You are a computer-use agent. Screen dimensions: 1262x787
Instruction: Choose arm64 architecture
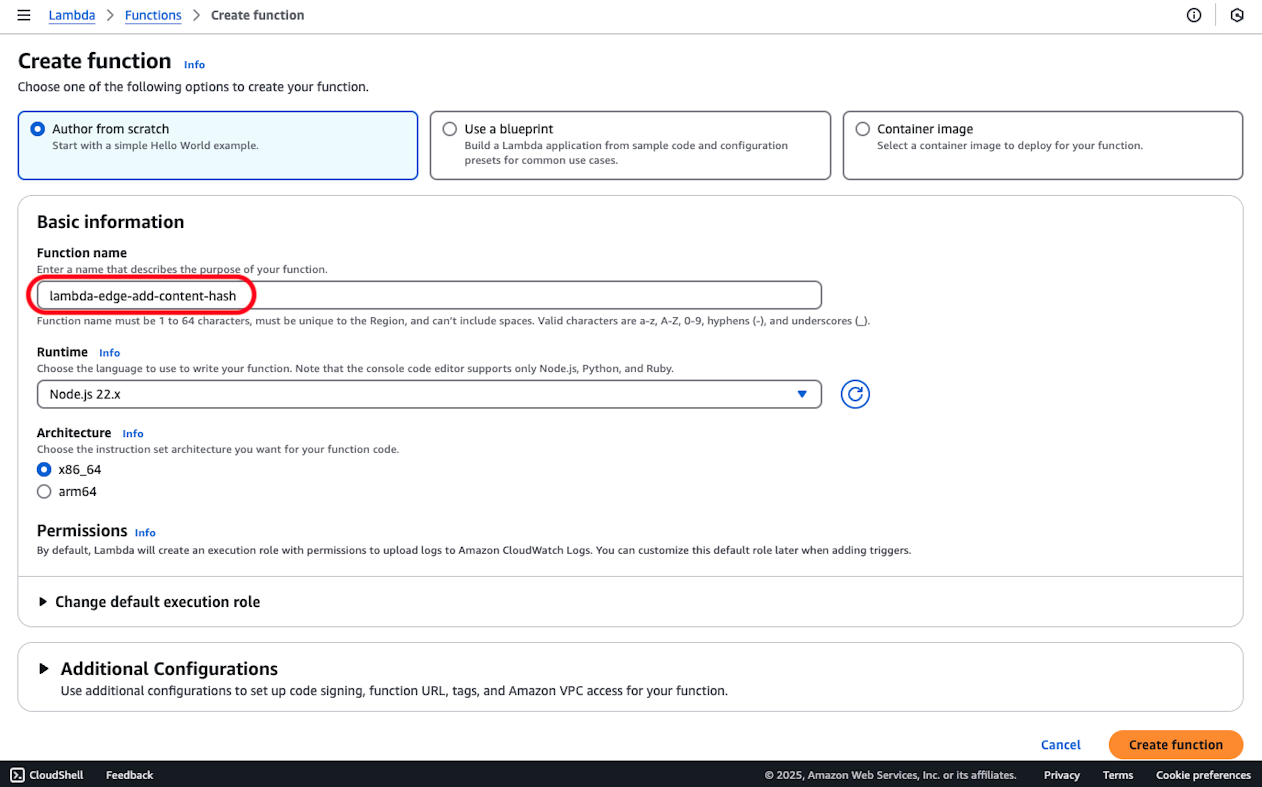pyautogui.click(x=44, y=491)
